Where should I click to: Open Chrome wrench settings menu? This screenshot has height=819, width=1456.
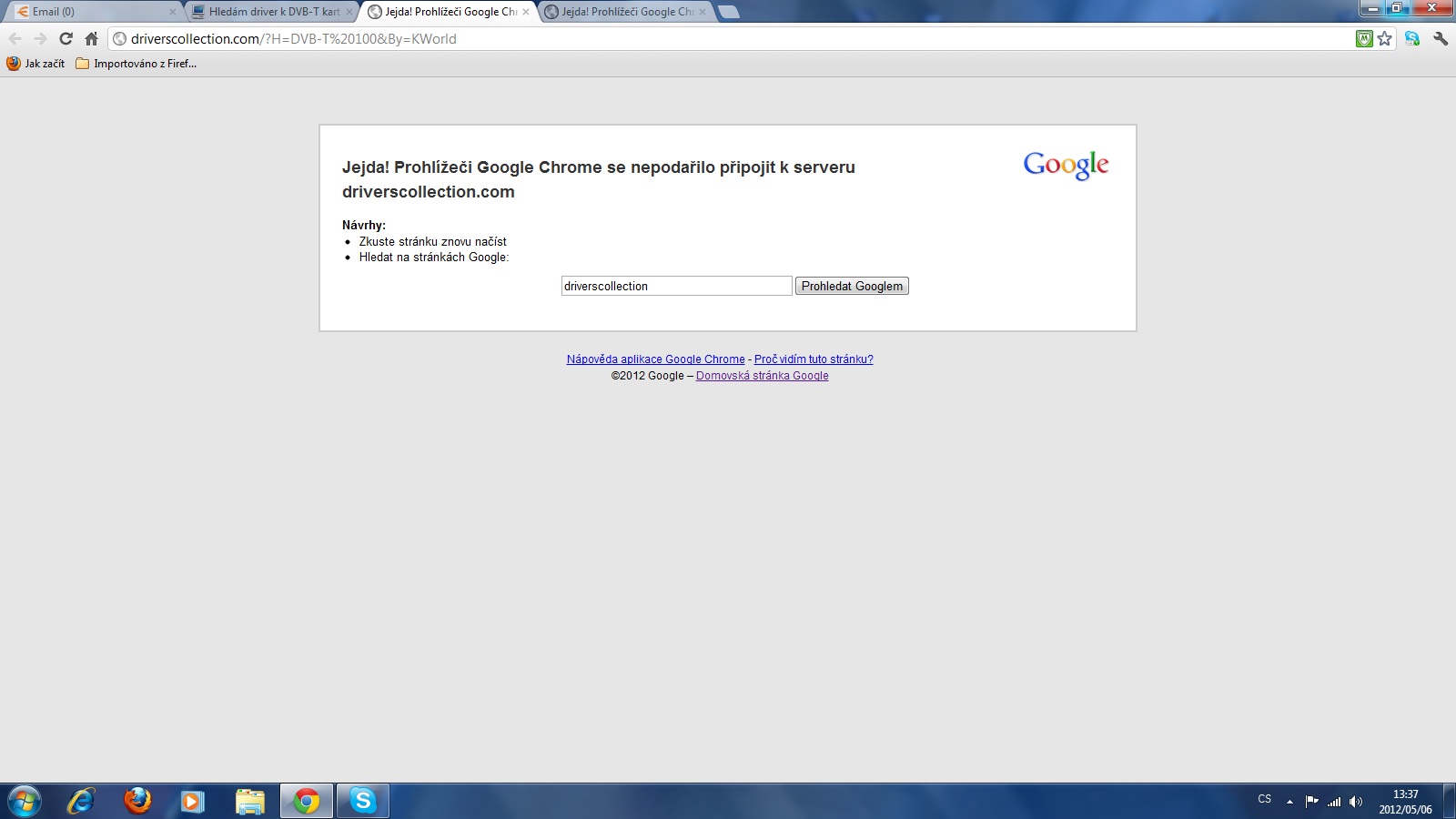pyautogui.click(x=1441, y=38)
